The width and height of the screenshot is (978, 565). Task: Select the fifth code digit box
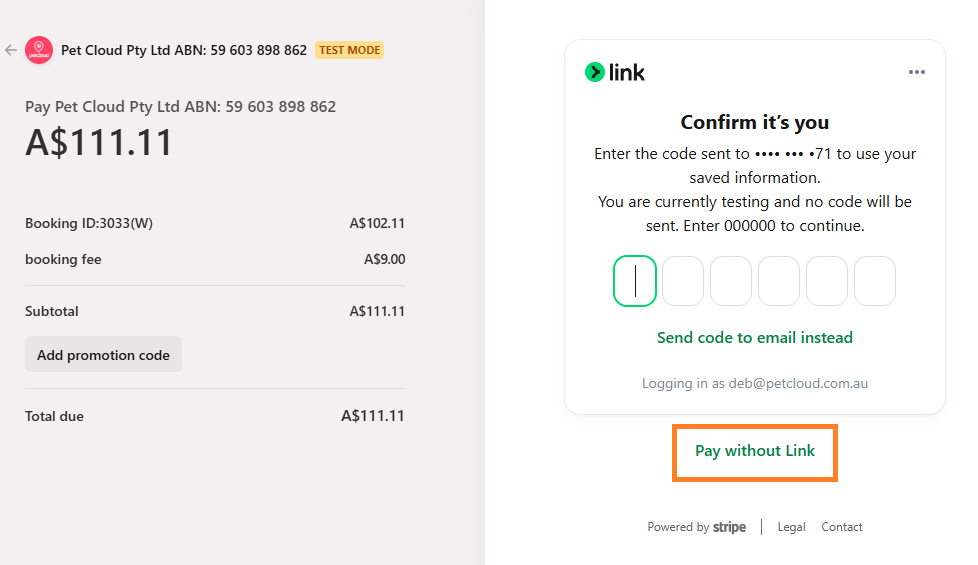tap(827, 281)
